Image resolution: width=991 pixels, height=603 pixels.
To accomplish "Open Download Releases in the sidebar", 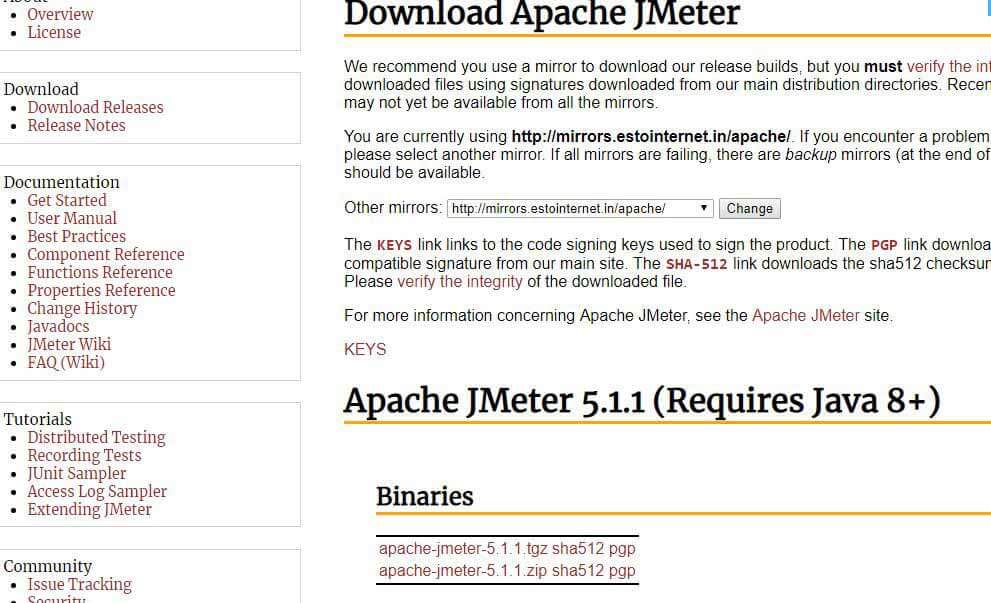I will [95, 107].
